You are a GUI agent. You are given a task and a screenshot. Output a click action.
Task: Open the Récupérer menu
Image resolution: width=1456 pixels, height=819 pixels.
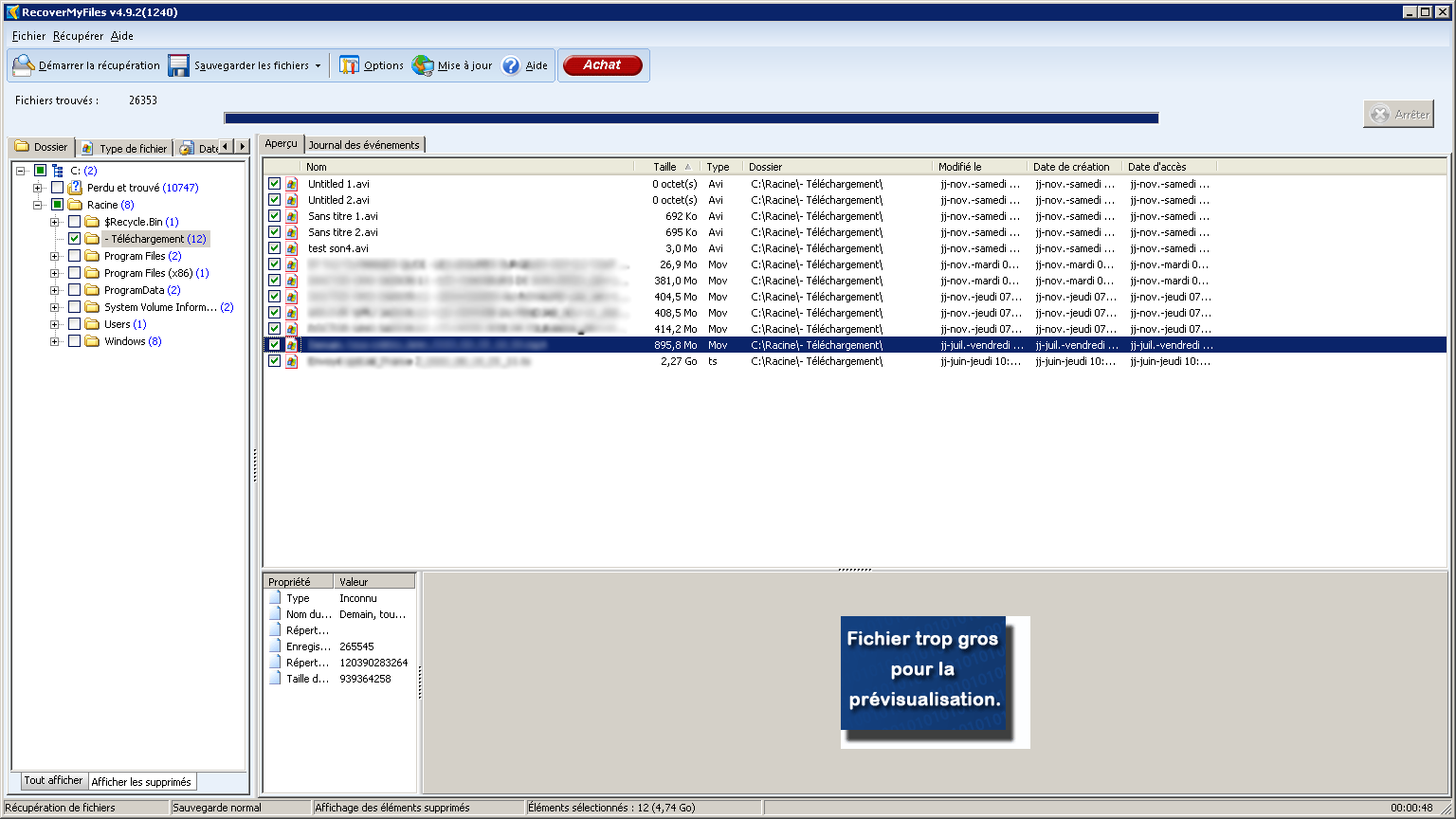pos(78,36)
